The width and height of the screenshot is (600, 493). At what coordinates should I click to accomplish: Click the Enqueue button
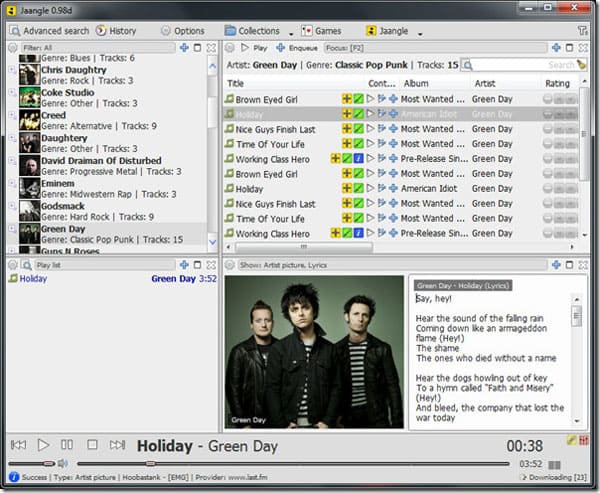coord(299,48)
